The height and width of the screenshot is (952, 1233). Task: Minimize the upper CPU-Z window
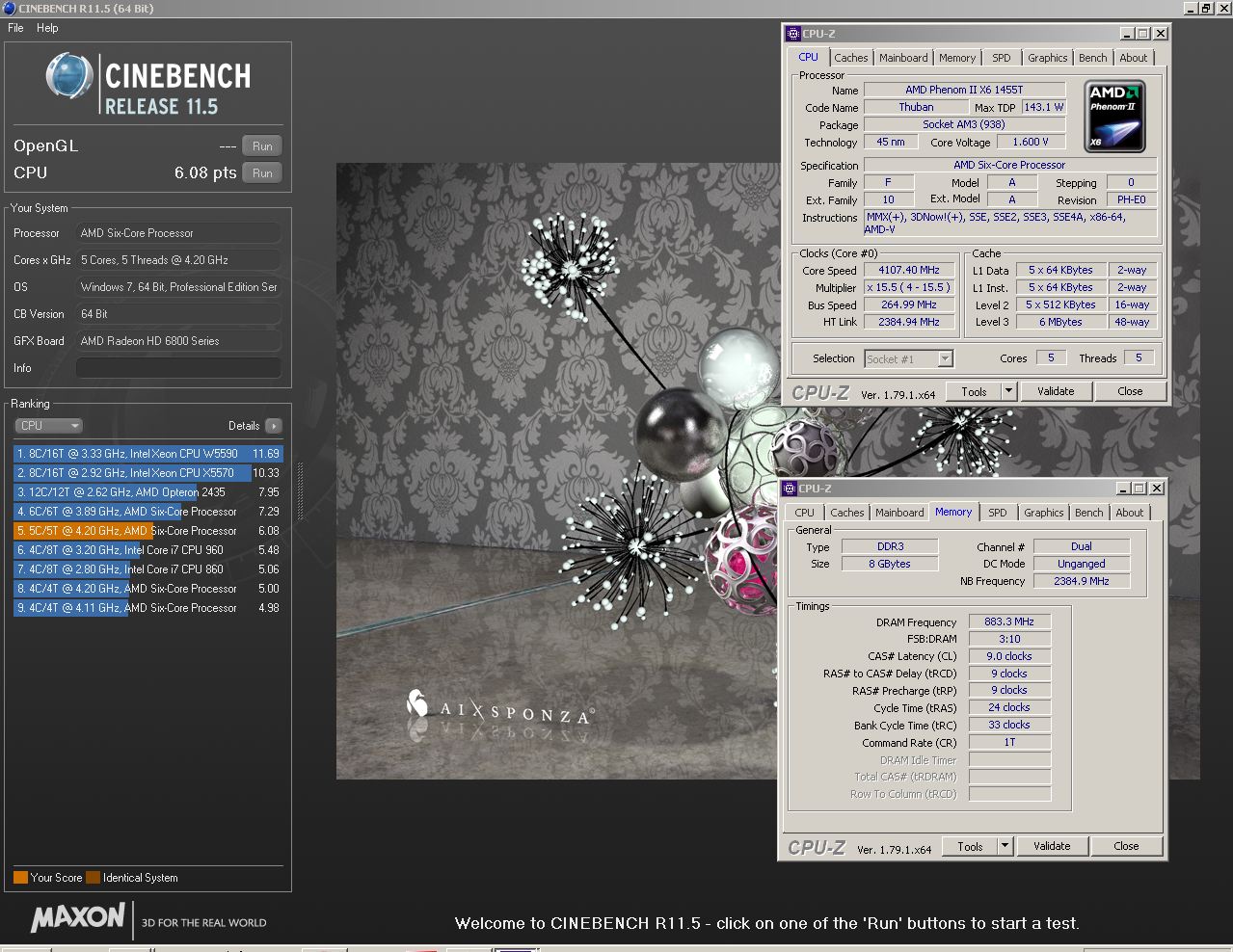[1127, 34]
